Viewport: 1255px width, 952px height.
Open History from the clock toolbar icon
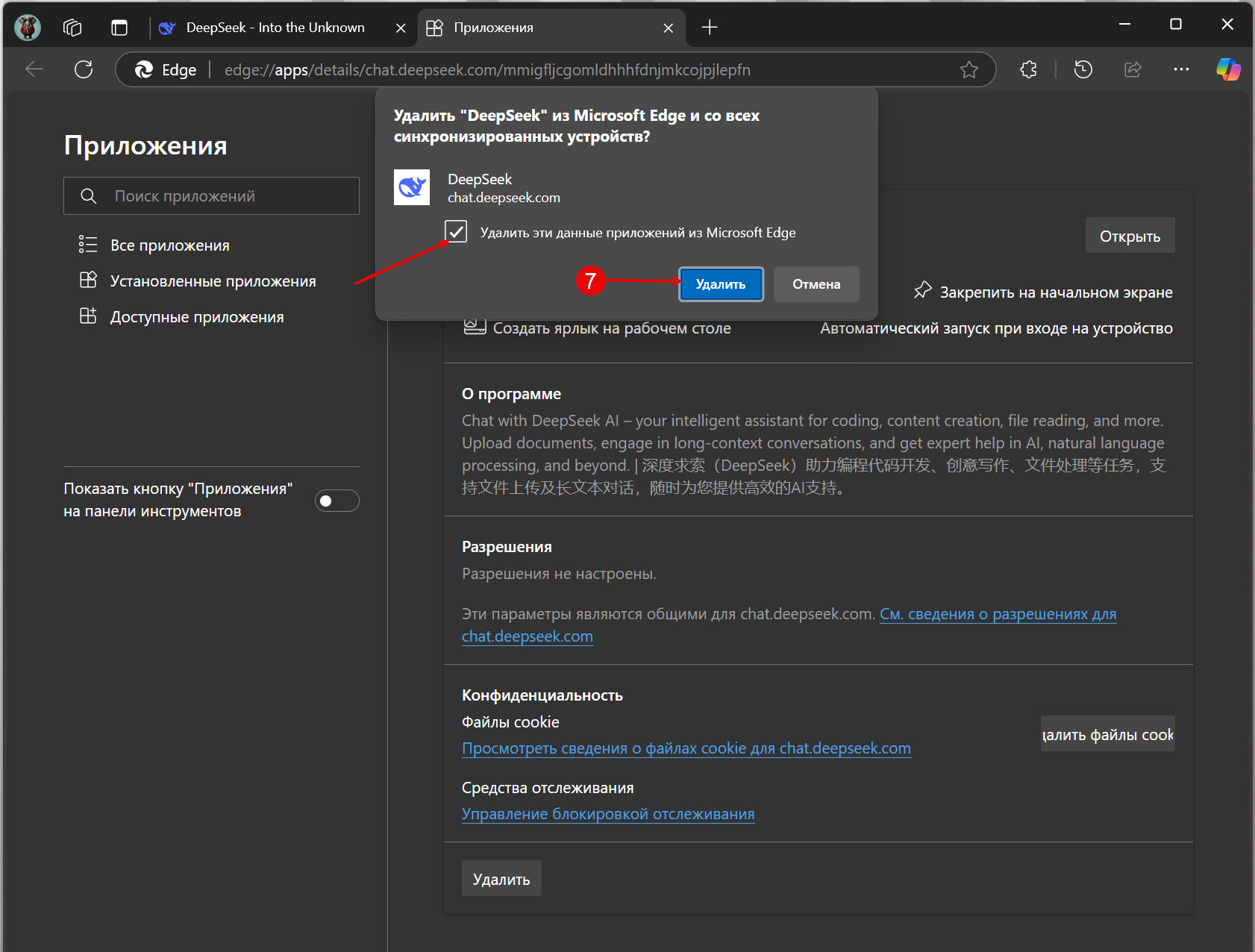(1083, 69)
